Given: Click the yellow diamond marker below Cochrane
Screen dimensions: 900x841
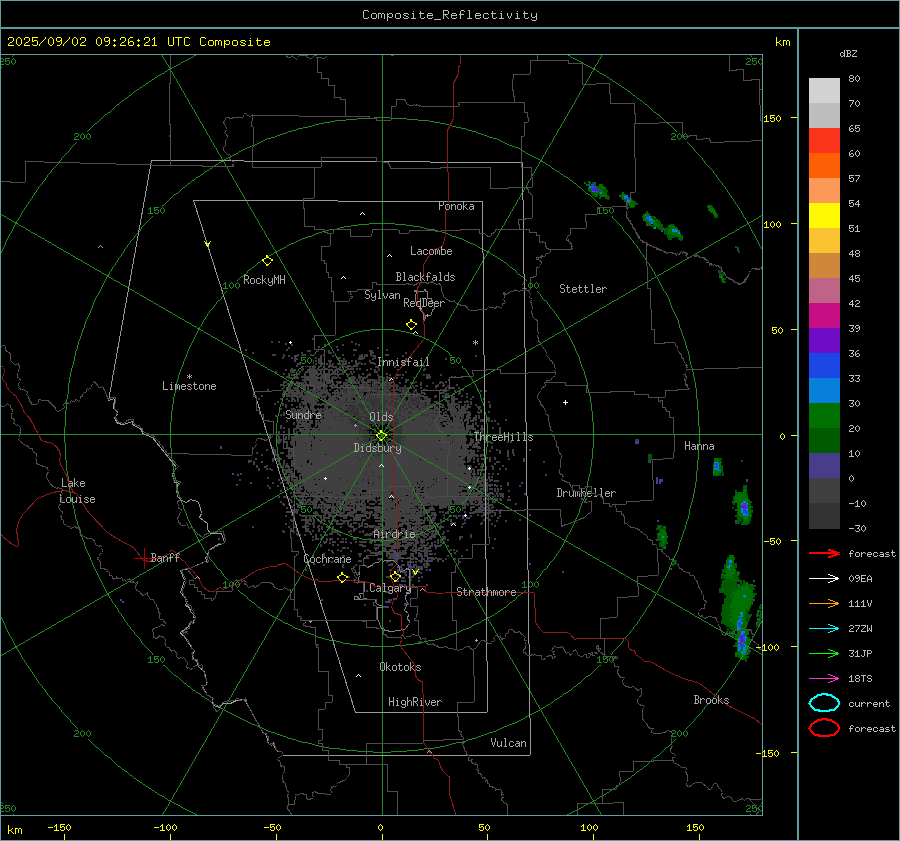Looking at the screenshot, I should (x=343, y=578).
